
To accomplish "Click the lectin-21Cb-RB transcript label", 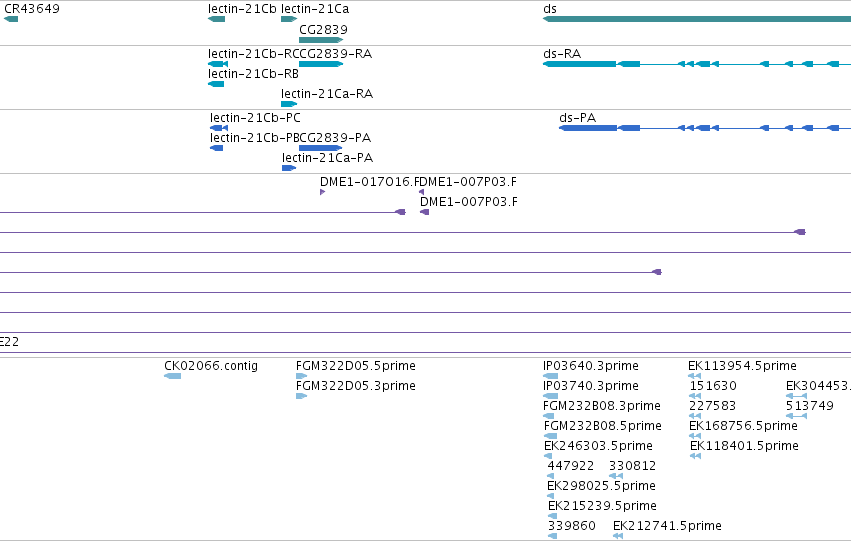I will 253,74.
